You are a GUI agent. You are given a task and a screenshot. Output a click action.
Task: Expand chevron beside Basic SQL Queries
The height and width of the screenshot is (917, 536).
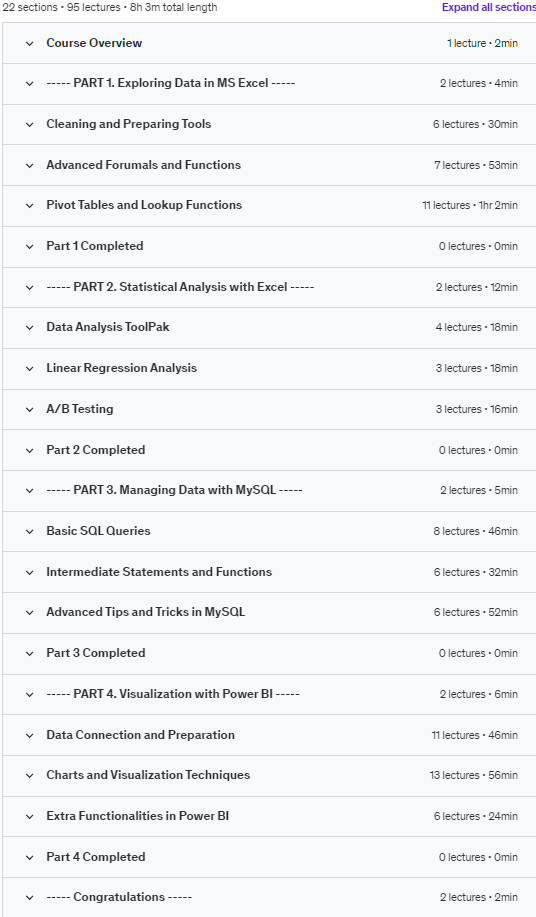(x=30, y=532)
